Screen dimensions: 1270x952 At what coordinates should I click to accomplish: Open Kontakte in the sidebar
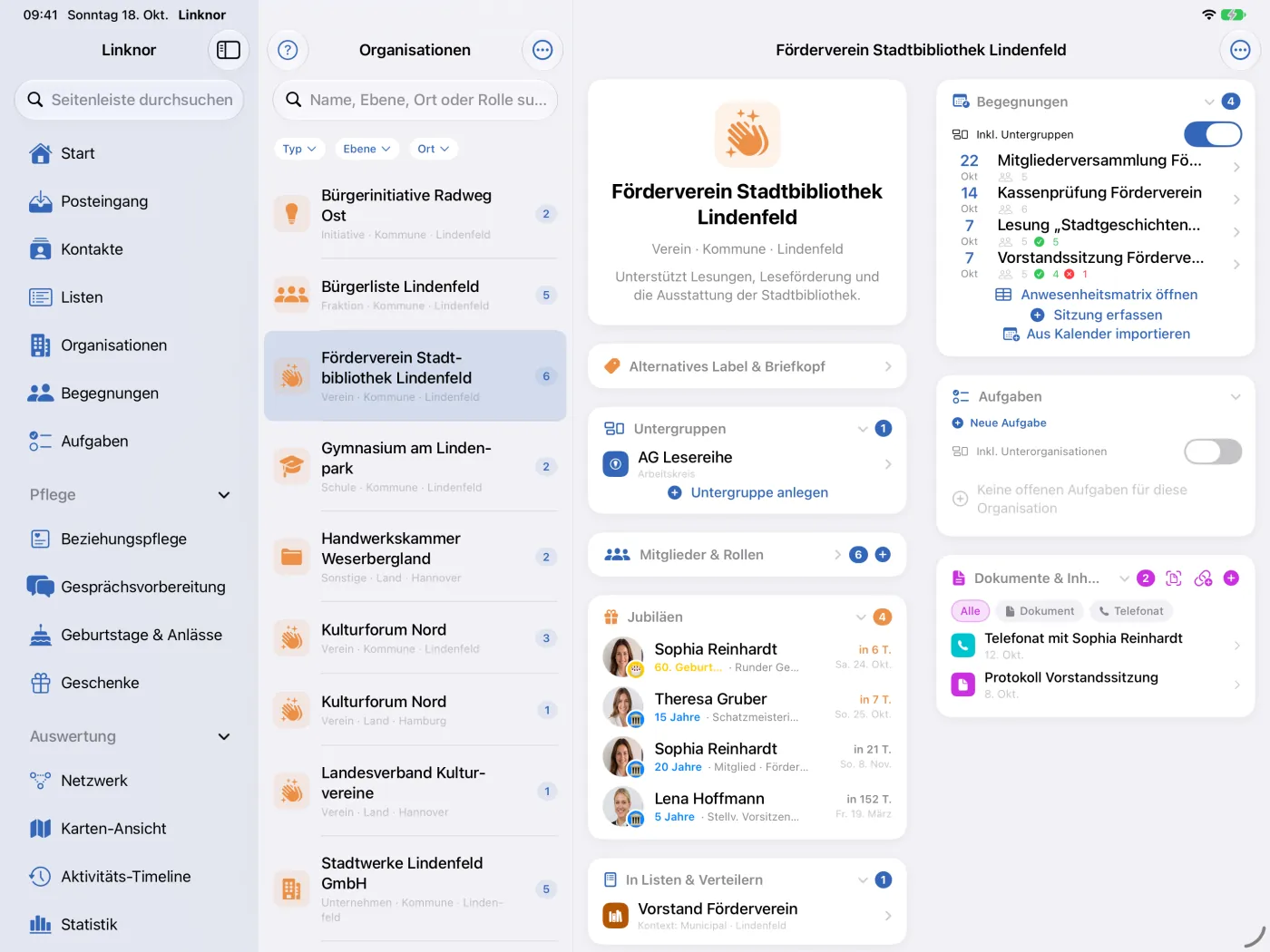coord(129,249)
